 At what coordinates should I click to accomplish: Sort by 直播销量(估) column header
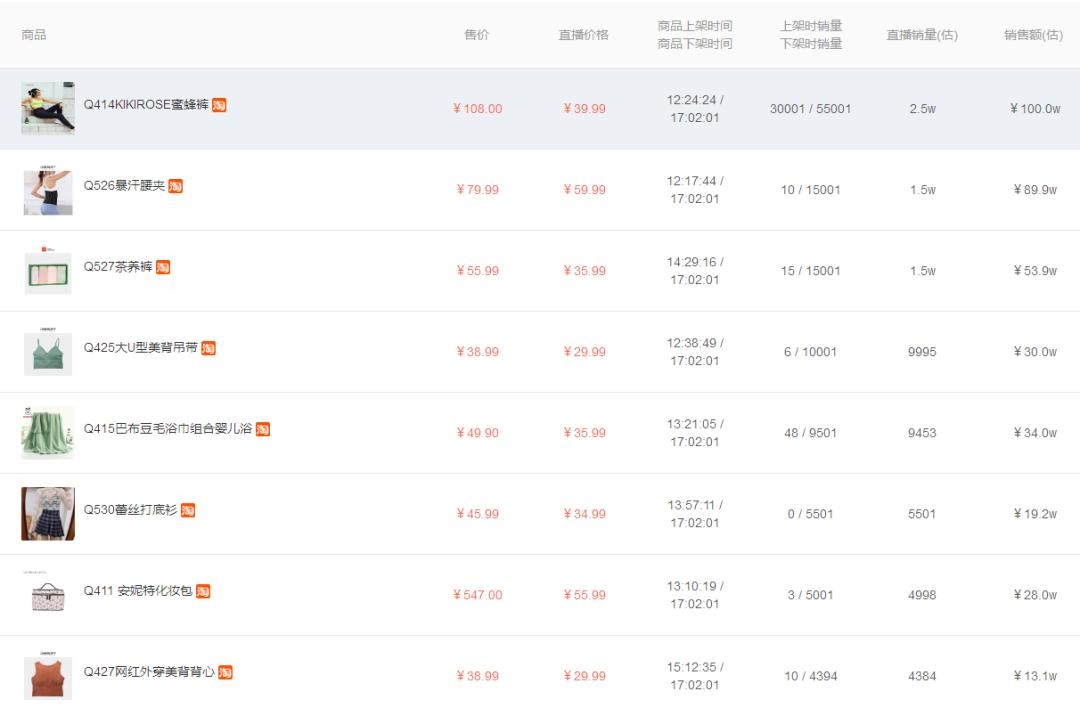pos(921,35)
